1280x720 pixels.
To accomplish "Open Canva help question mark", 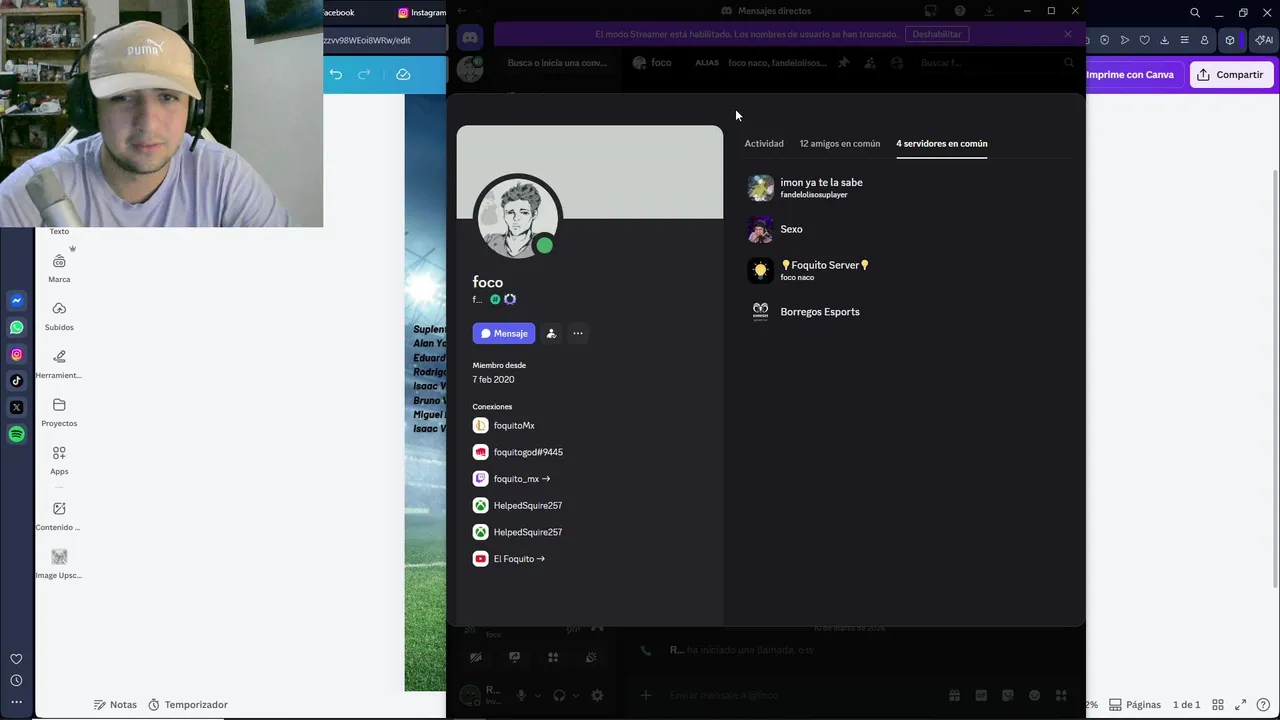I will pos(1262,705).
